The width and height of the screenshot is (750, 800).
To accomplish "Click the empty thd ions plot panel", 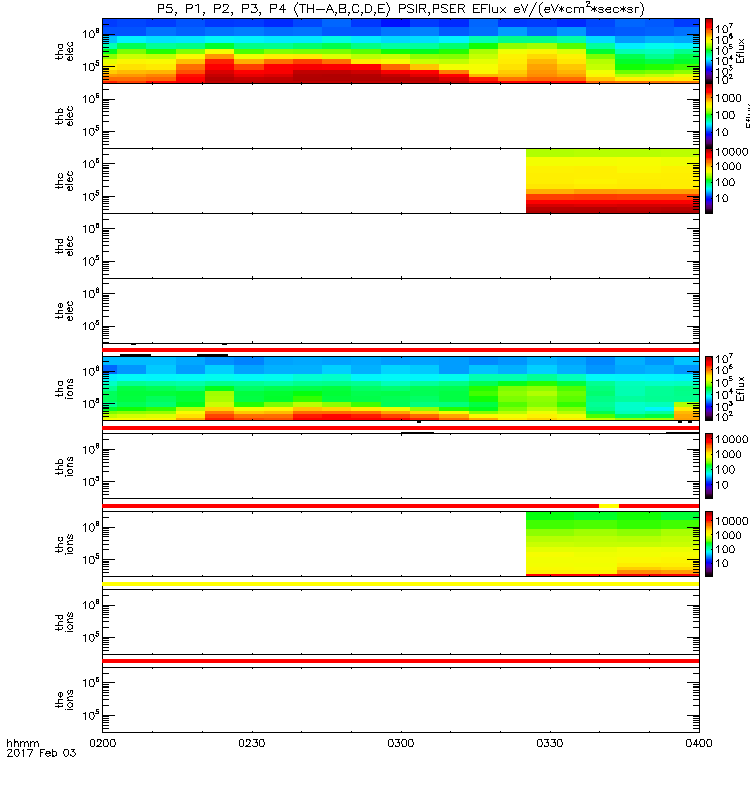I will pos(401,622).
